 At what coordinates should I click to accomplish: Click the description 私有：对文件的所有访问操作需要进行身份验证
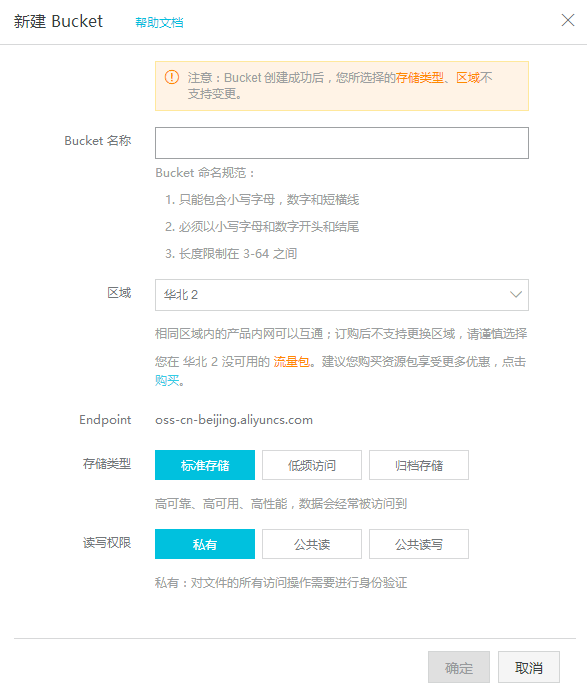(x=281, y=583)
